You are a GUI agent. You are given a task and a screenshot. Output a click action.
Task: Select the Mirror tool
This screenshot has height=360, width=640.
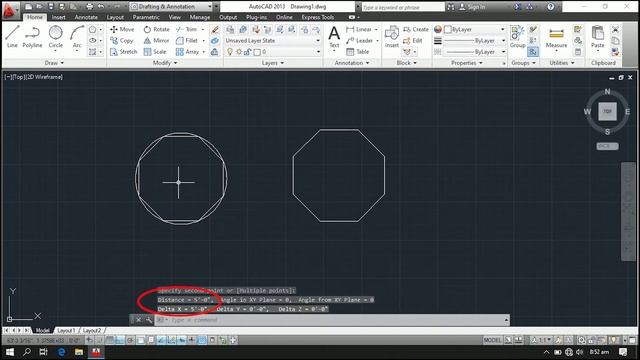click(156, 40)
